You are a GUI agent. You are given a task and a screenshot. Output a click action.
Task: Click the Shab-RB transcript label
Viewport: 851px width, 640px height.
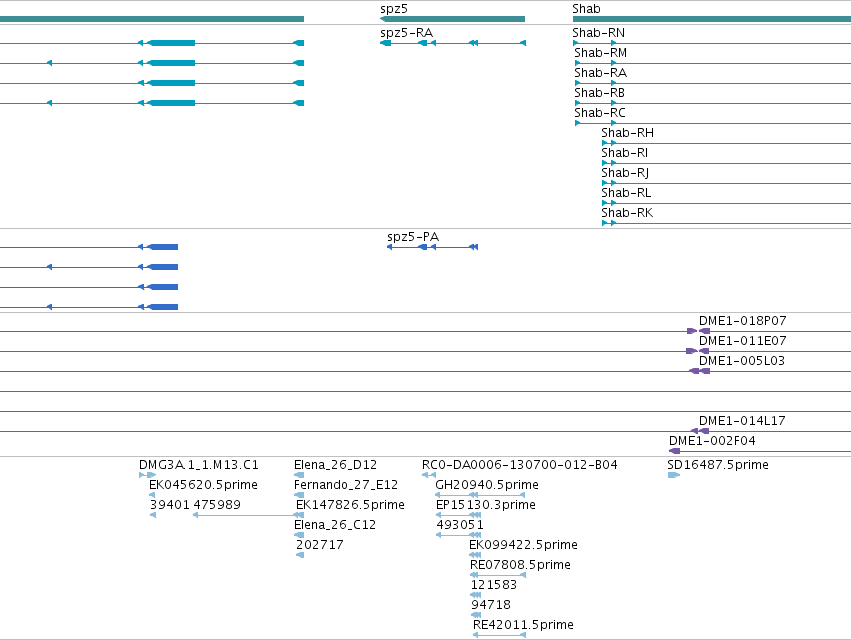(x=600, y=93)
